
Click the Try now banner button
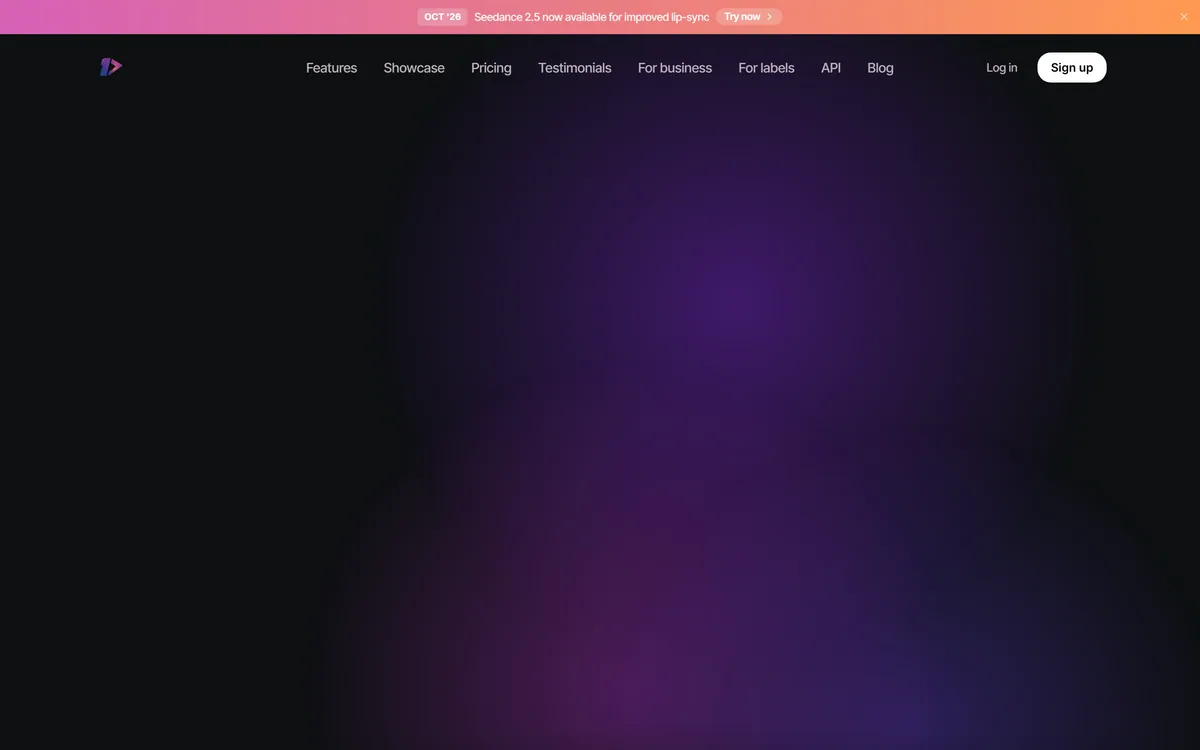coord(749,17)
